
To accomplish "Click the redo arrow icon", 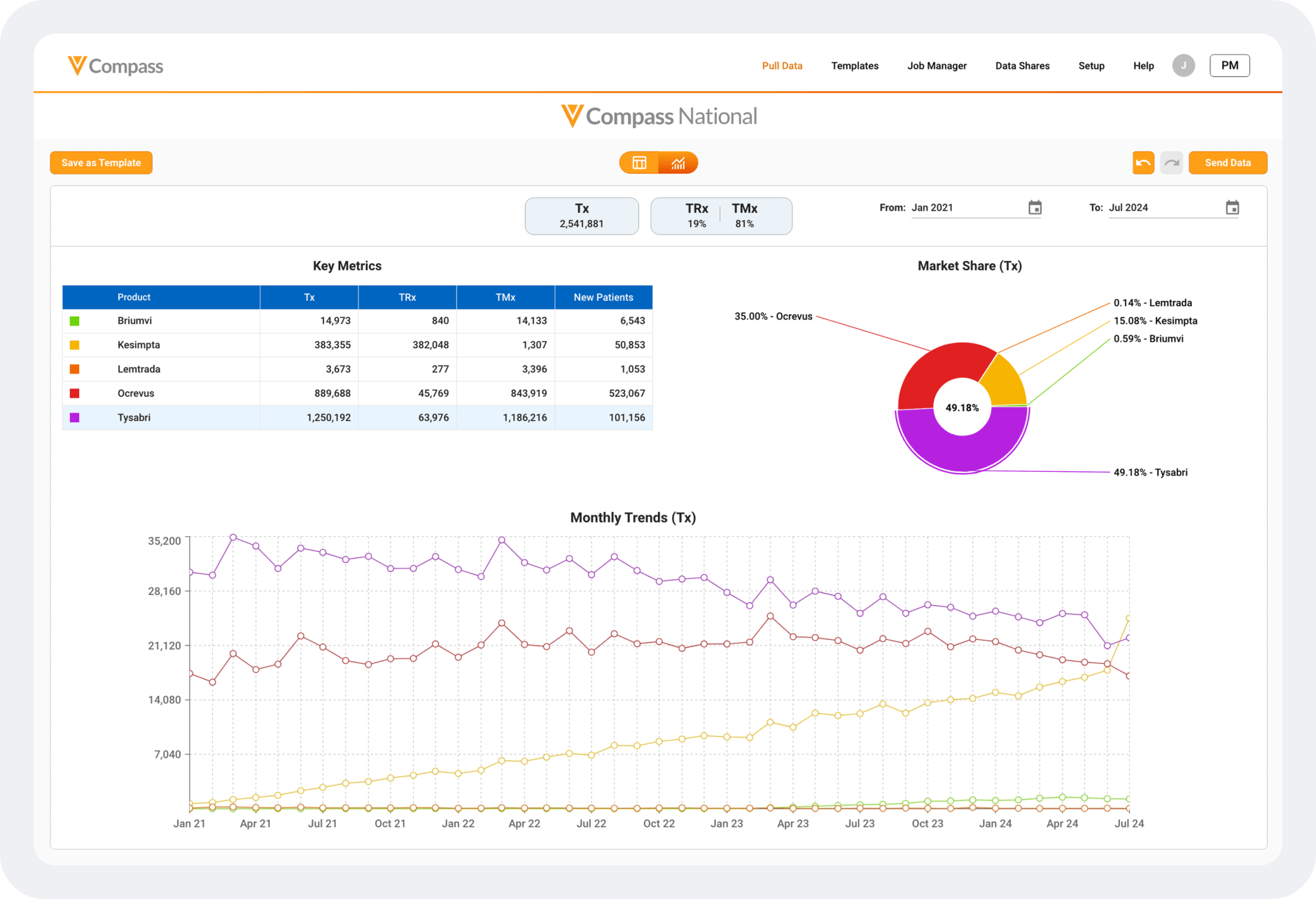I will pos(1171,163).
